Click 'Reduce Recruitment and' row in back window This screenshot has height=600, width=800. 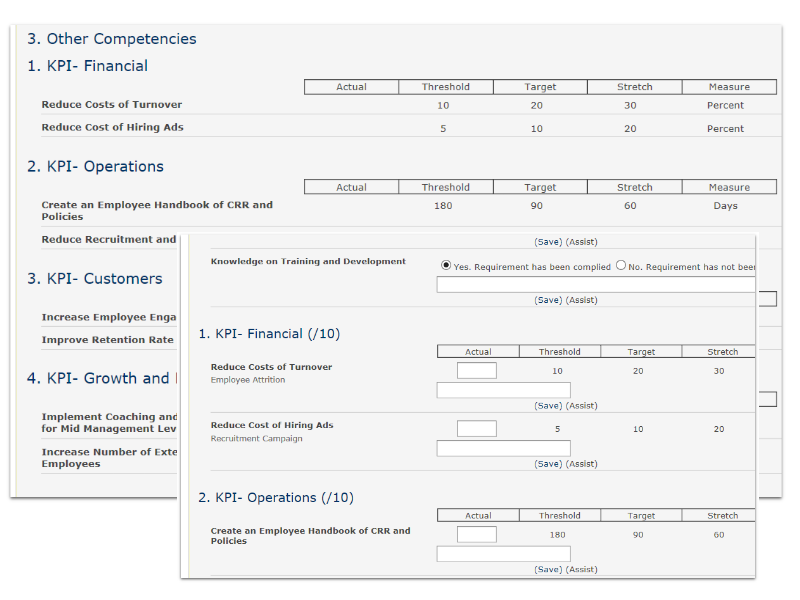[x=109, y=239]
